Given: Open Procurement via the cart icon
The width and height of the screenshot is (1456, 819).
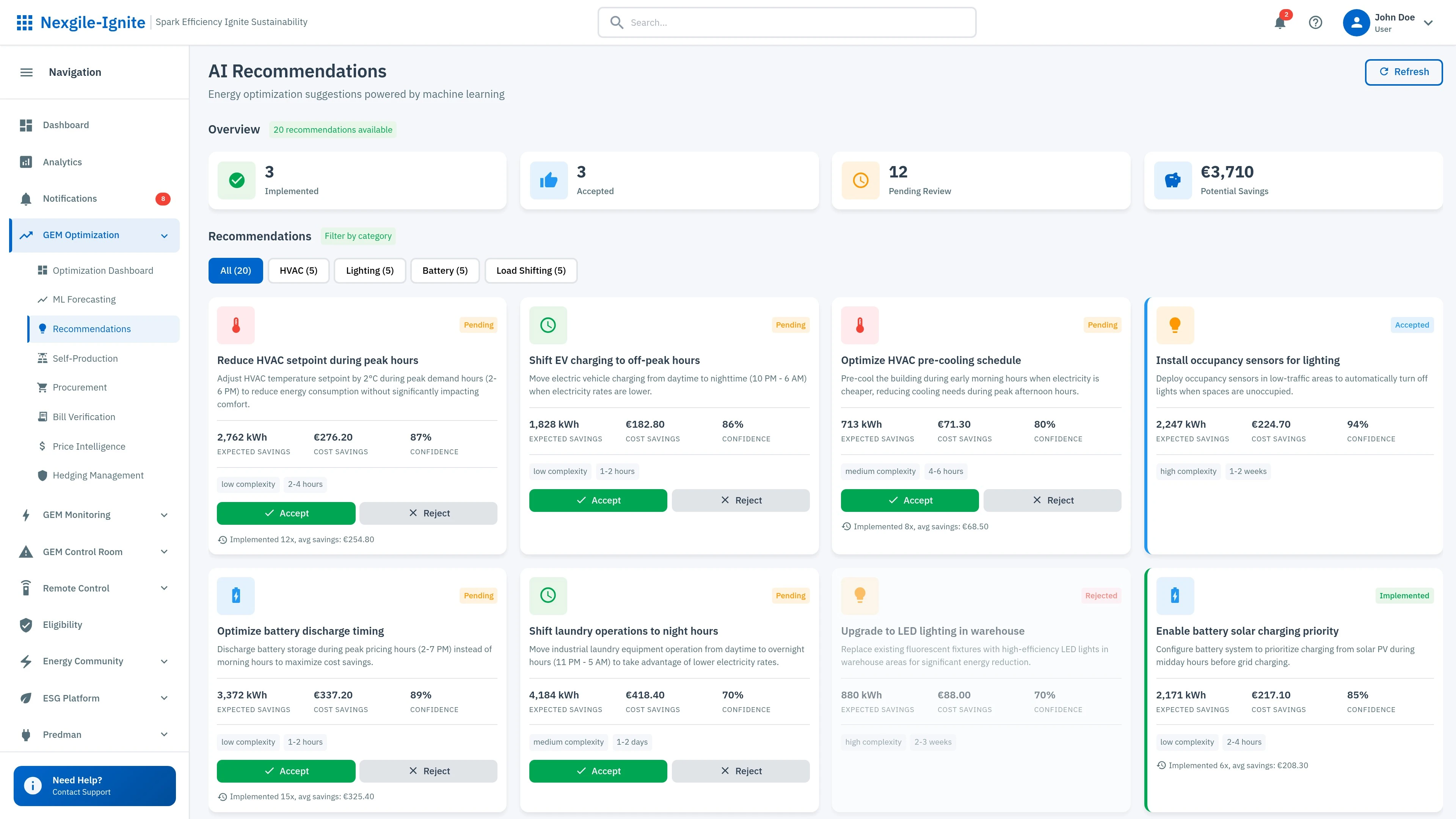Looking at the screenshot, I should [x=42, y=387].
